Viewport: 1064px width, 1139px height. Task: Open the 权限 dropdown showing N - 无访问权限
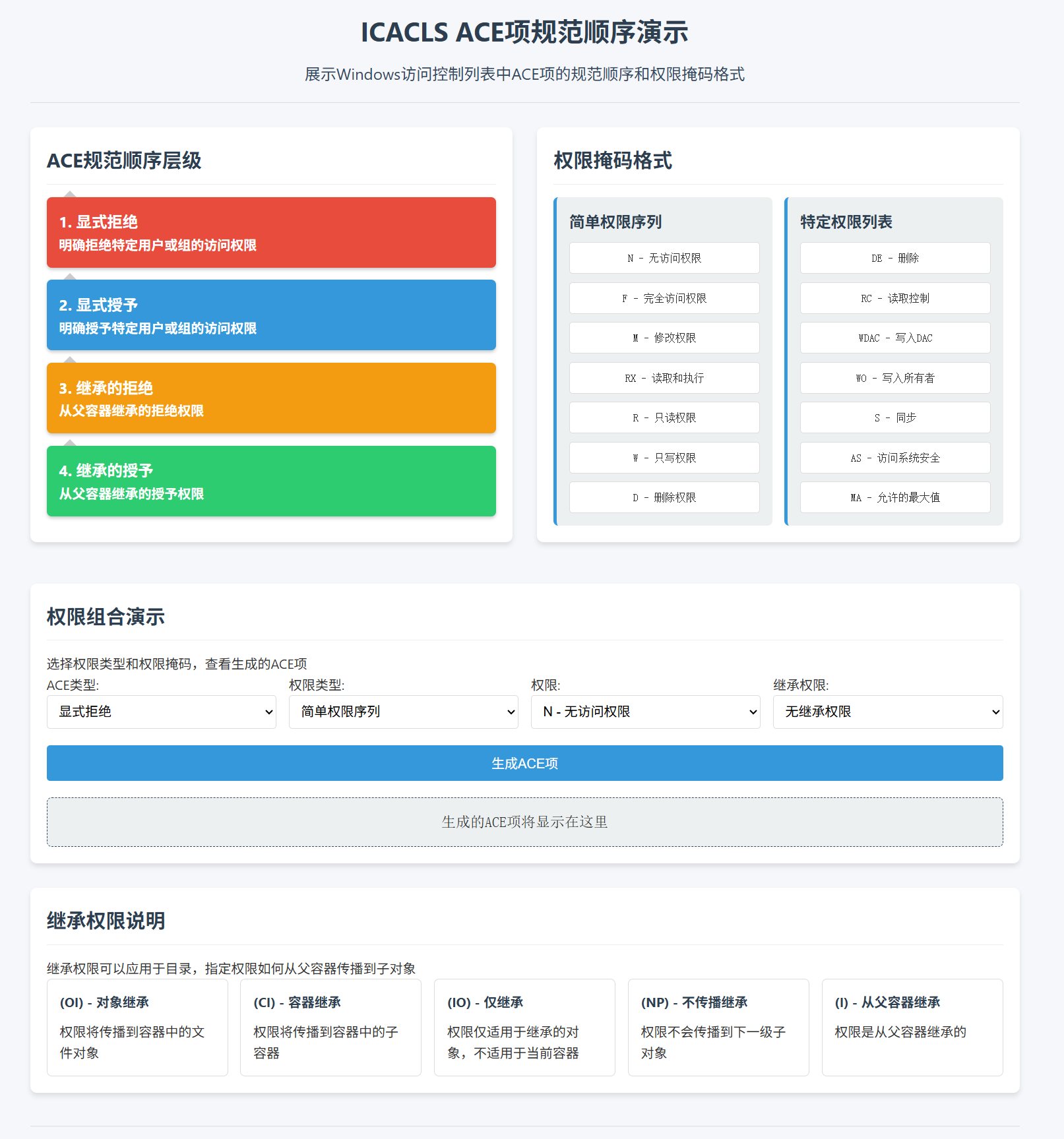[646, 712]
